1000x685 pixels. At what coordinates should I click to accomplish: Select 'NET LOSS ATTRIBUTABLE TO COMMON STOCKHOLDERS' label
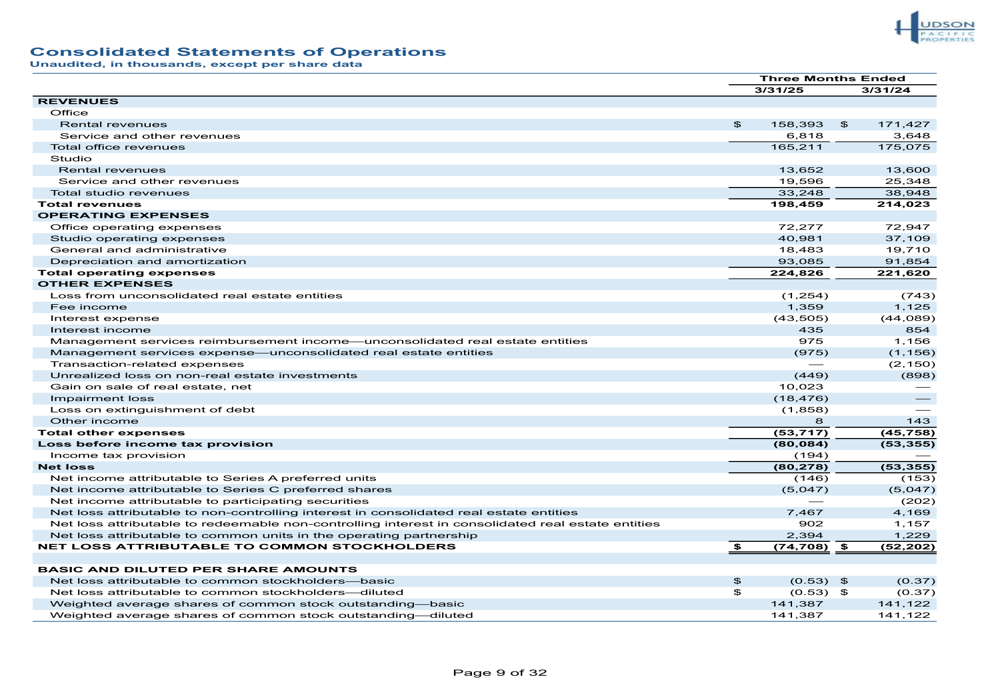(x=247, y=547)
